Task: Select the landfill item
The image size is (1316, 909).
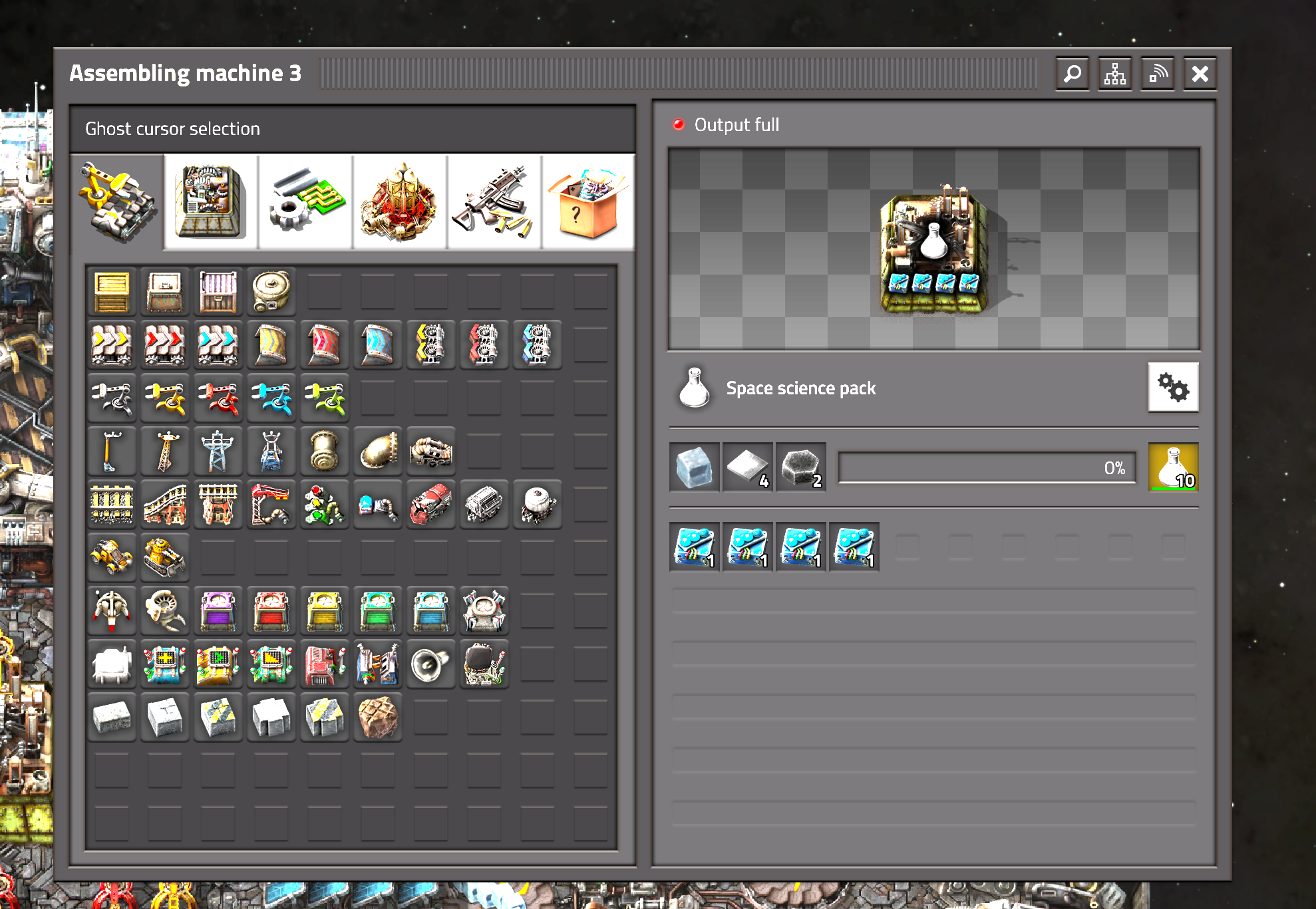Action: click(378, 717)
